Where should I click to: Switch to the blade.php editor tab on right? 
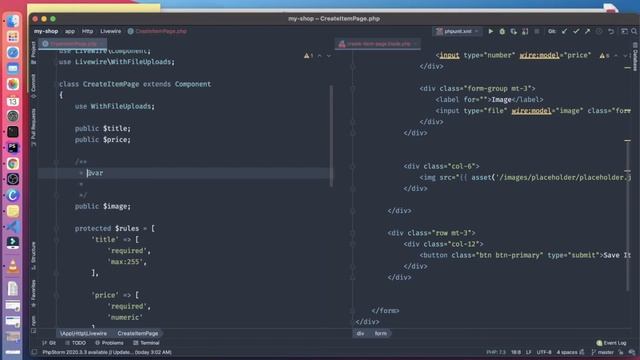378,44
